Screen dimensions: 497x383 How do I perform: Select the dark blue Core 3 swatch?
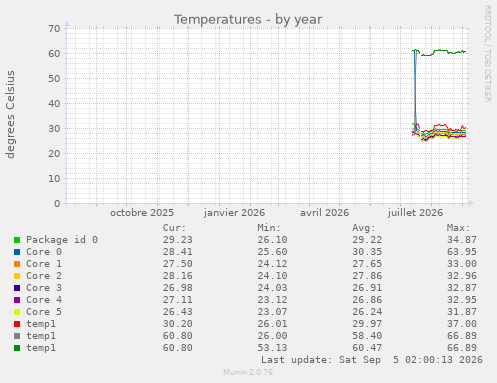pyautogui.click(x=17, y=288)
